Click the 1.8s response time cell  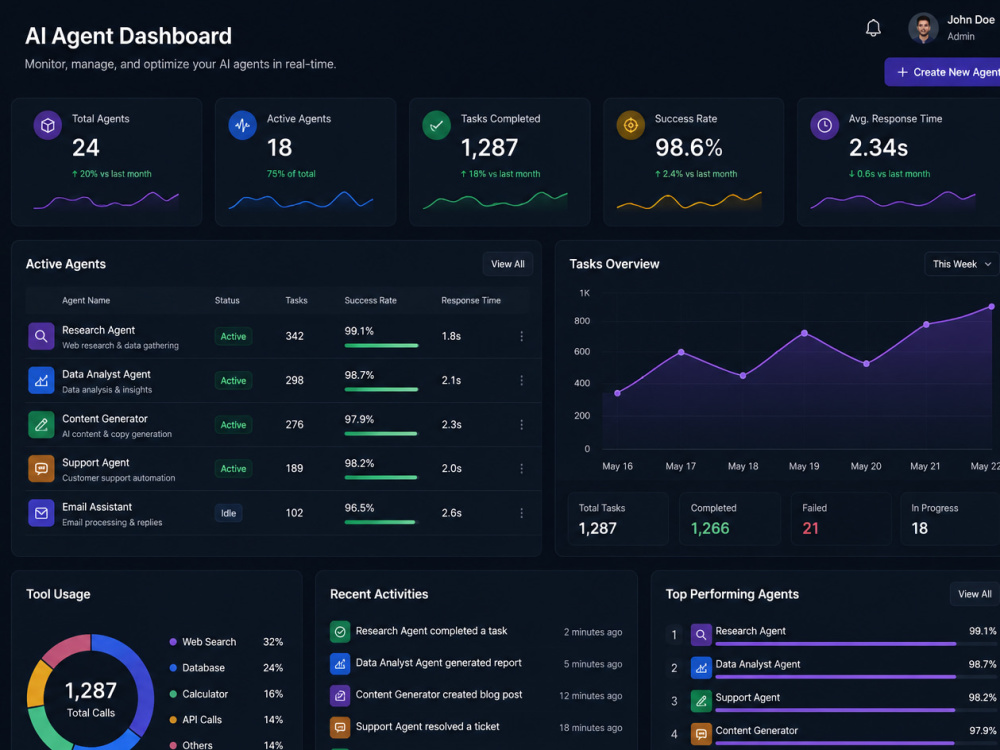point(451,336)
